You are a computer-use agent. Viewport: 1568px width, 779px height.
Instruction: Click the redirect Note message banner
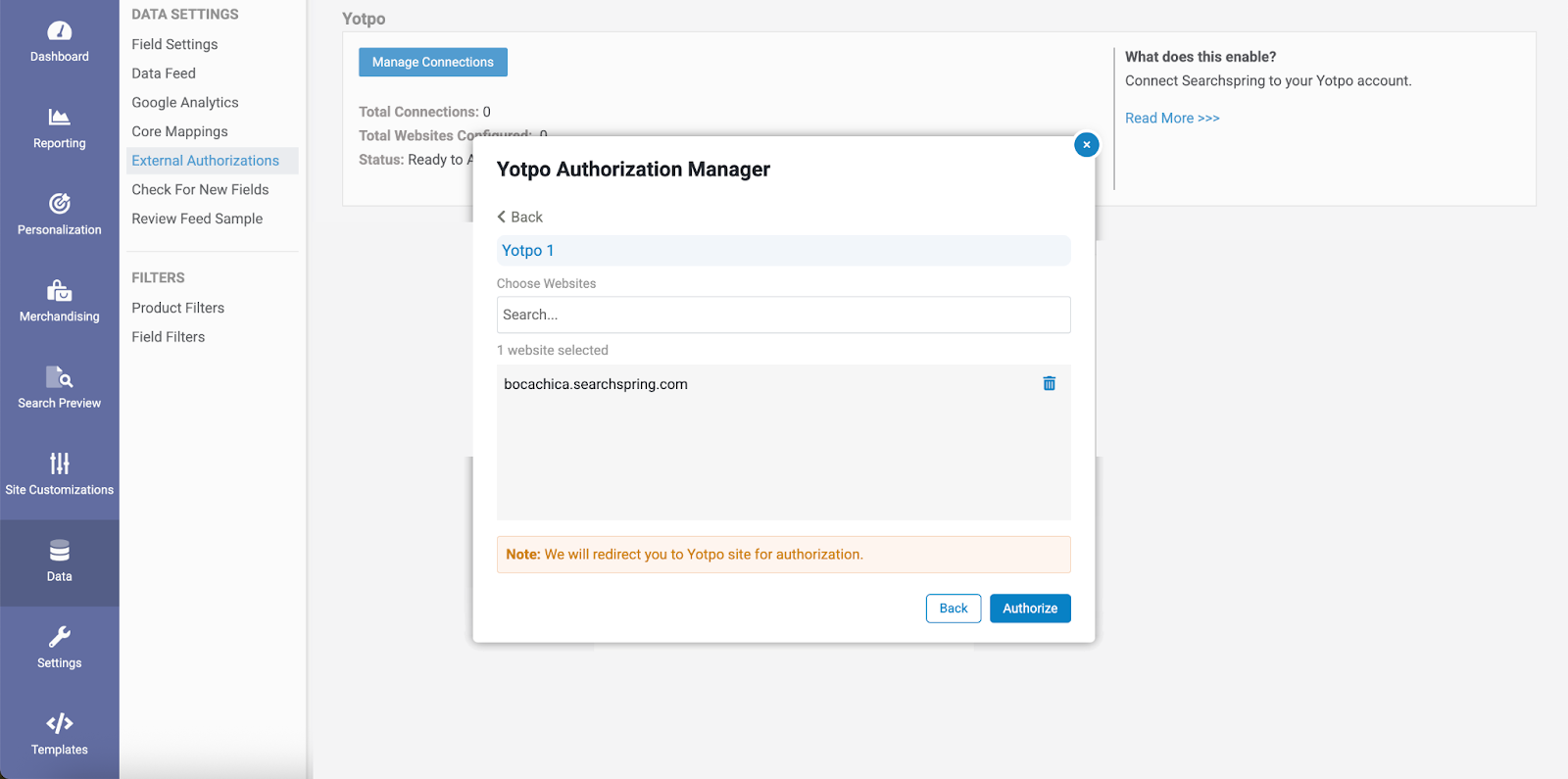point(783,555)
